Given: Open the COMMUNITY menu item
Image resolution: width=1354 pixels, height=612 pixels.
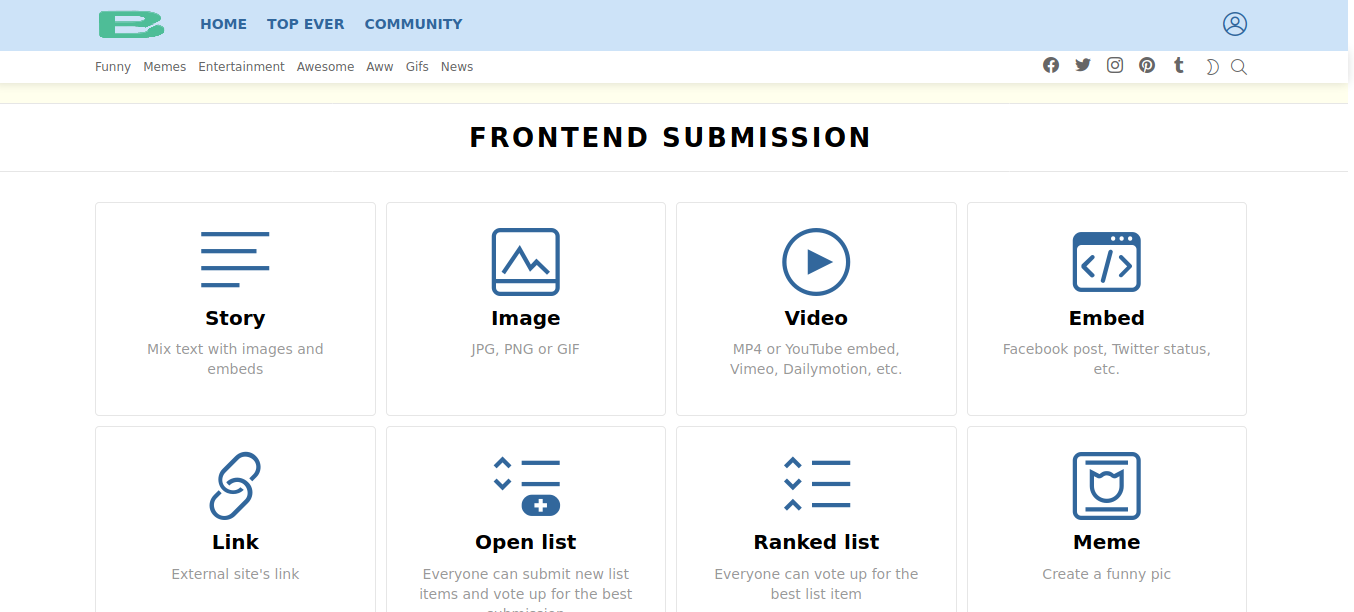Looking at the screenshot, I should pyautogui.click(x=413, y=24).
